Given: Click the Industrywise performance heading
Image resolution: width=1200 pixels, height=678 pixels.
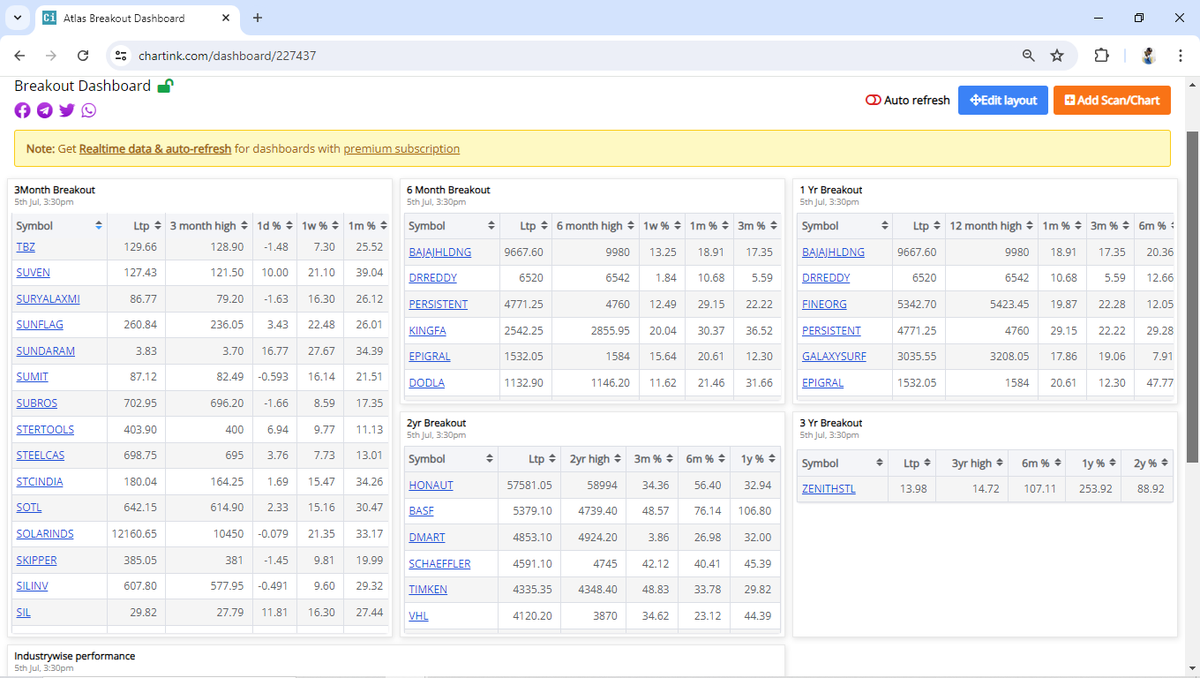Looking at the screenshot, I should tap(75, 656).
